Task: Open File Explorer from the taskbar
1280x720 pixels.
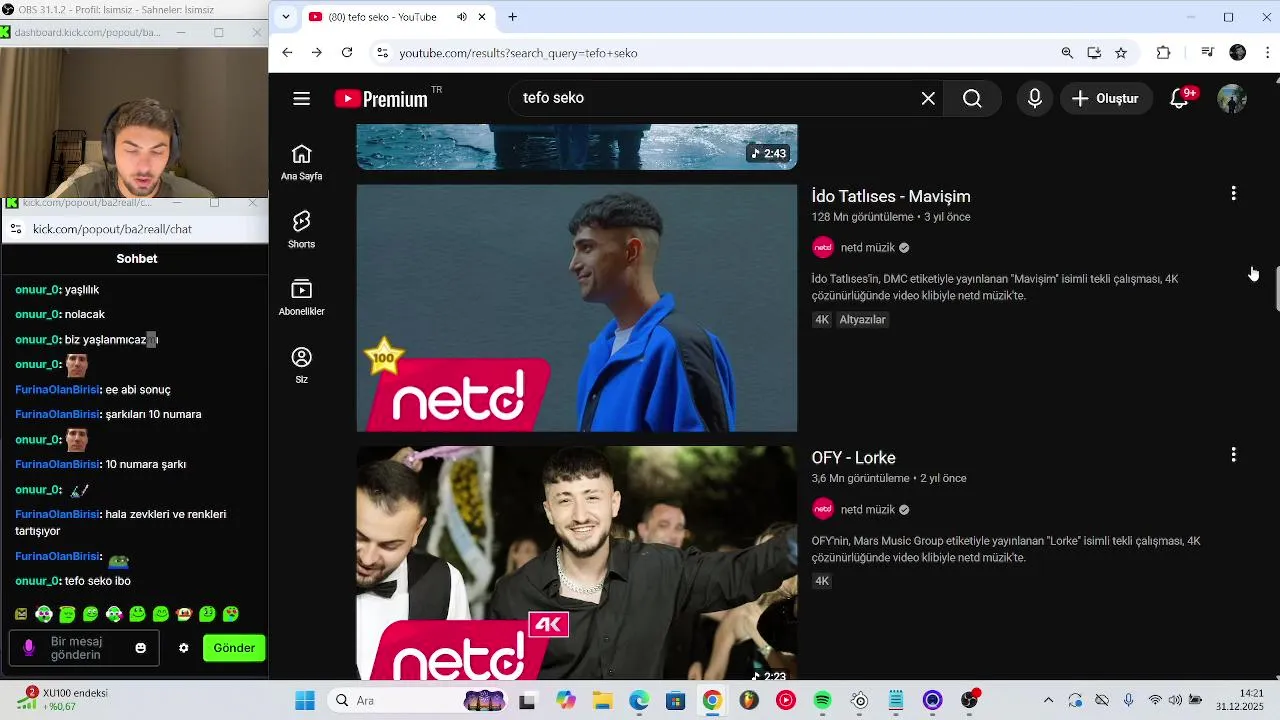Action: (602, 700)
